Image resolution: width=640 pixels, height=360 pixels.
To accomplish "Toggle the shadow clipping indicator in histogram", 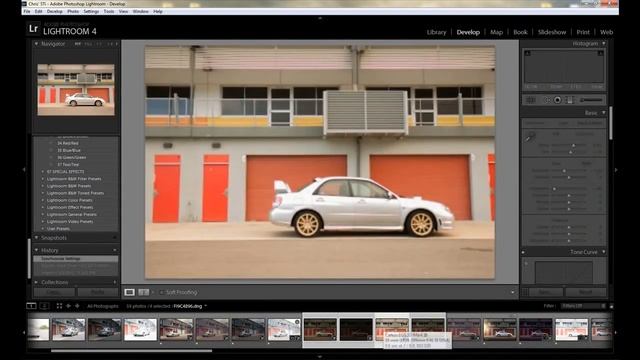I will (527, 53).
